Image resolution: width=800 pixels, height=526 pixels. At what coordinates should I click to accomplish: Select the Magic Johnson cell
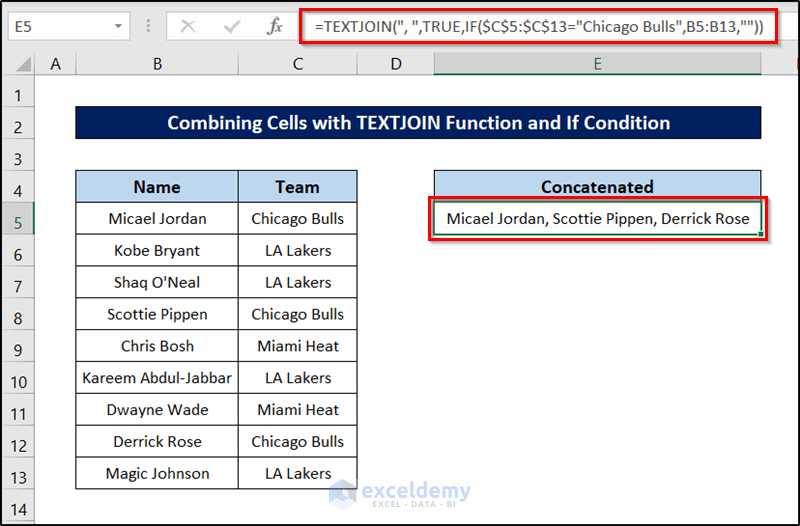[x=157, y=473]
